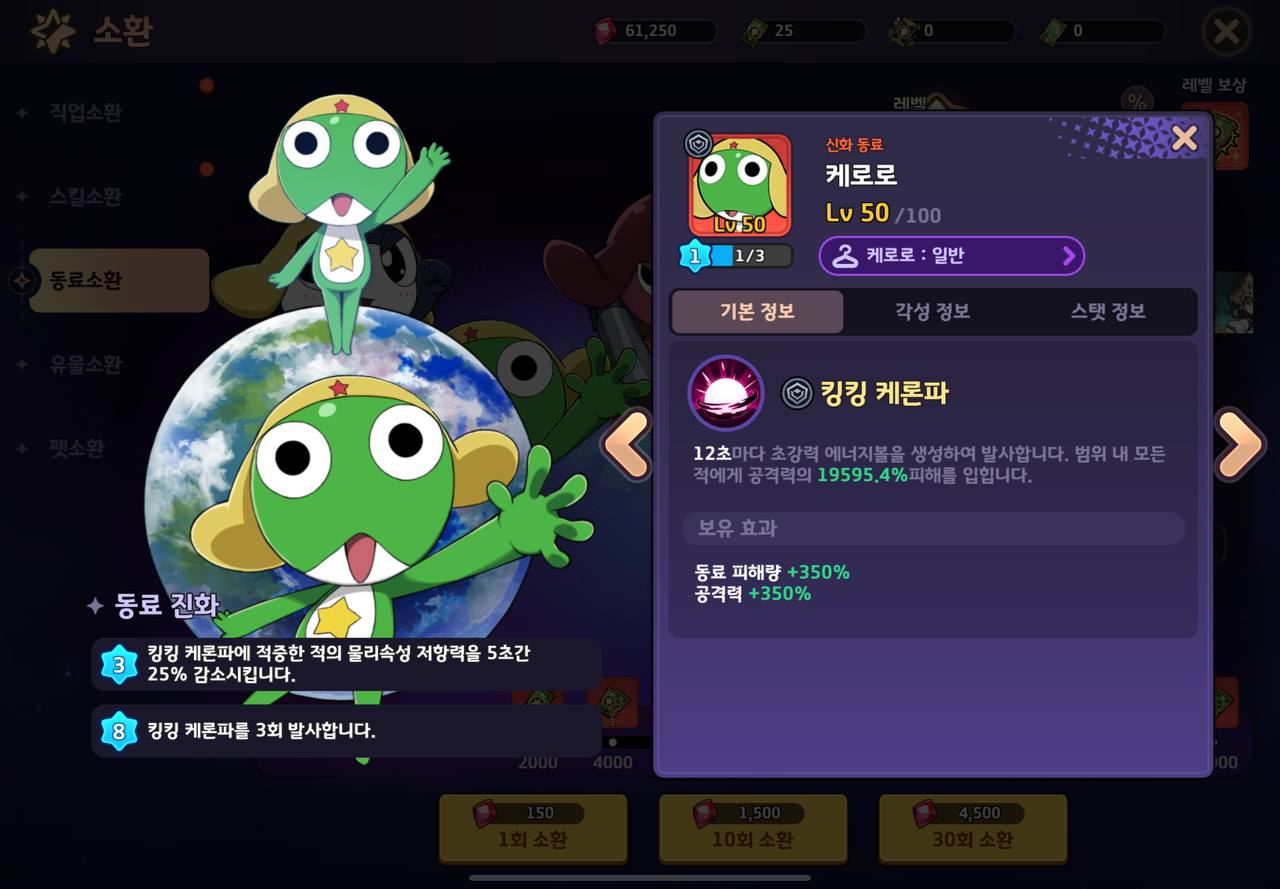Switch to the 스탯 정보 tab
1280x889 pixels.
(x=1108, y=311)
